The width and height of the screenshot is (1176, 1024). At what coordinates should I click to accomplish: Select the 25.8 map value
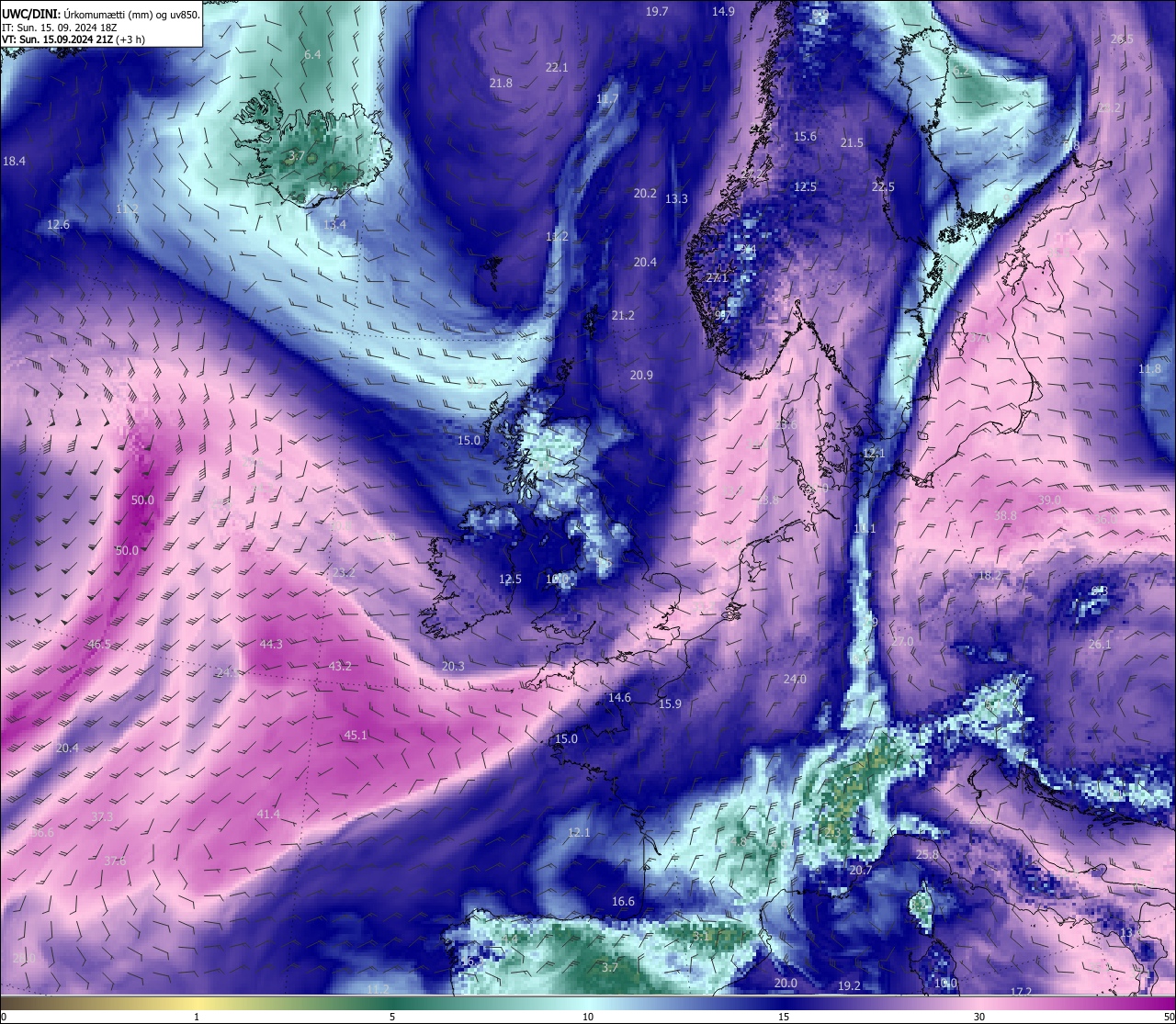pyautogui.click(x=927, y=854)
